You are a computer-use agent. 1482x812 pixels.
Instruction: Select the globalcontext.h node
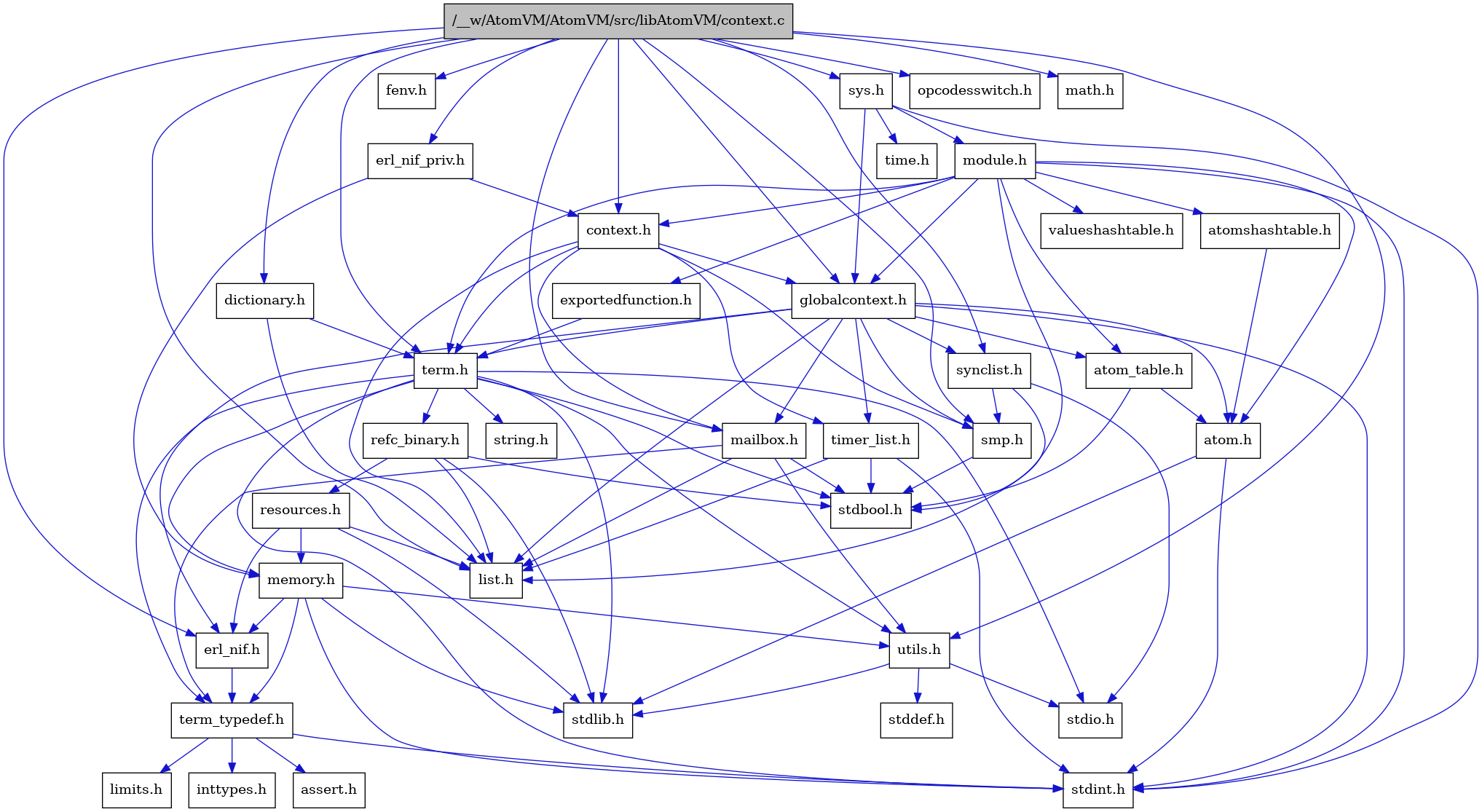tap(850, 299)
